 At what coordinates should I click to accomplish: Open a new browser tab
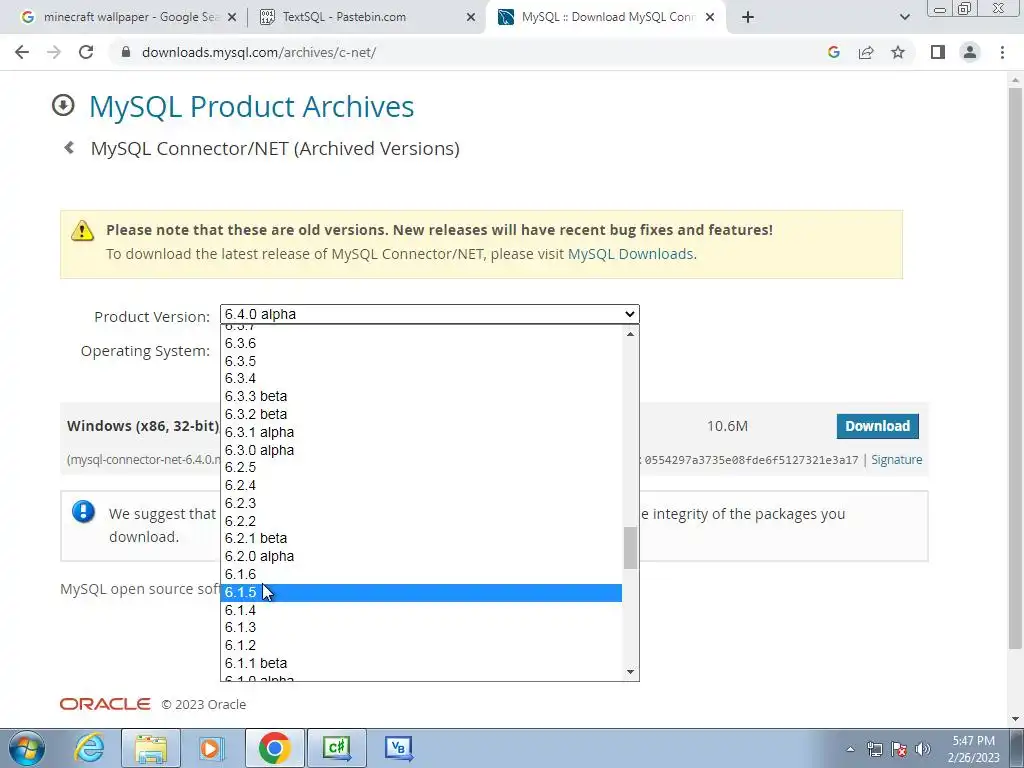coord(748,17)
